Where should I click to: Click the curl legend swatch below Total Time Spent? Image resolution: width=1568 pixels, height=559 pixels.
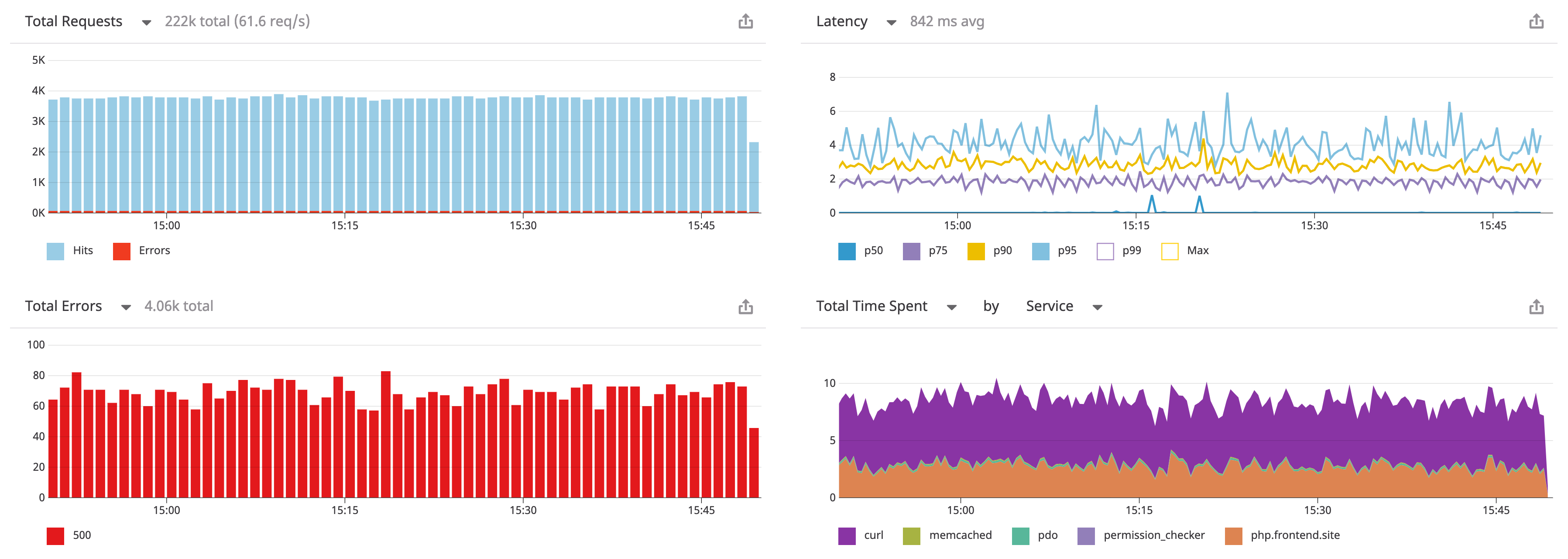click(x=847, y=535)
